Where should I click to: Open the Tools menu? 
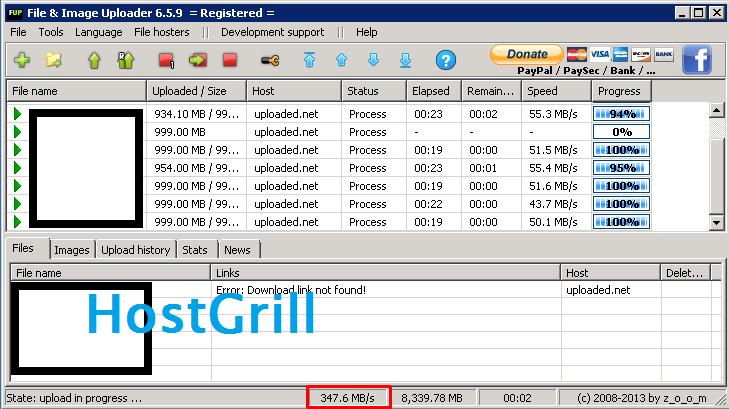51,32
